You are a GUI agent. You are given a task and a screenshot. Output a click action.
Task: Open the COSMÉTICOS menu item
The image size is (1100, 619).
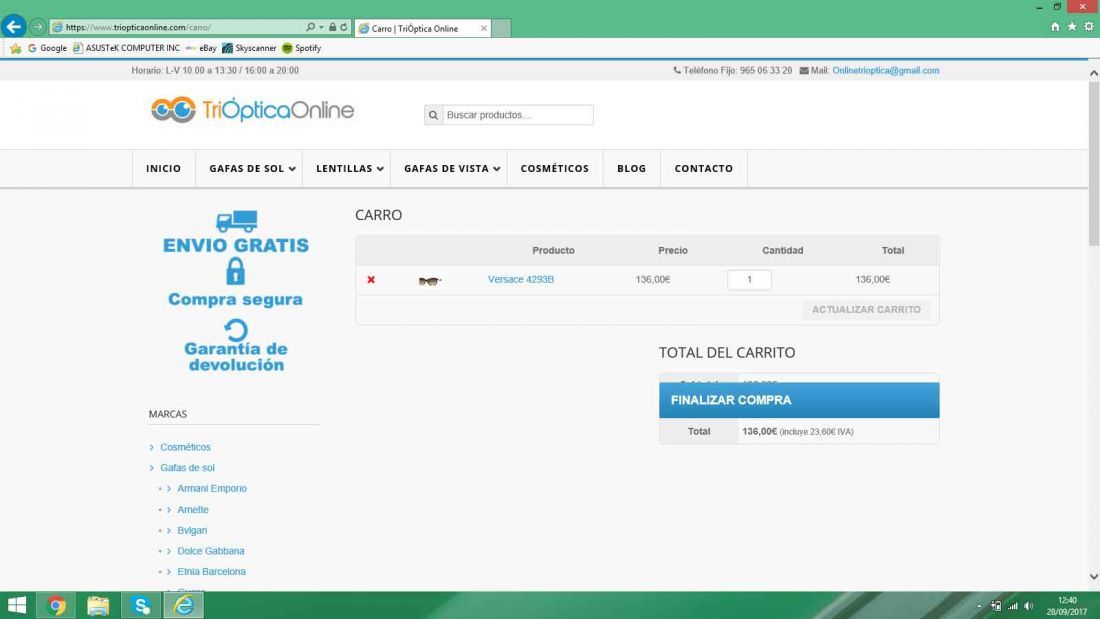click(x=555, y=168)
